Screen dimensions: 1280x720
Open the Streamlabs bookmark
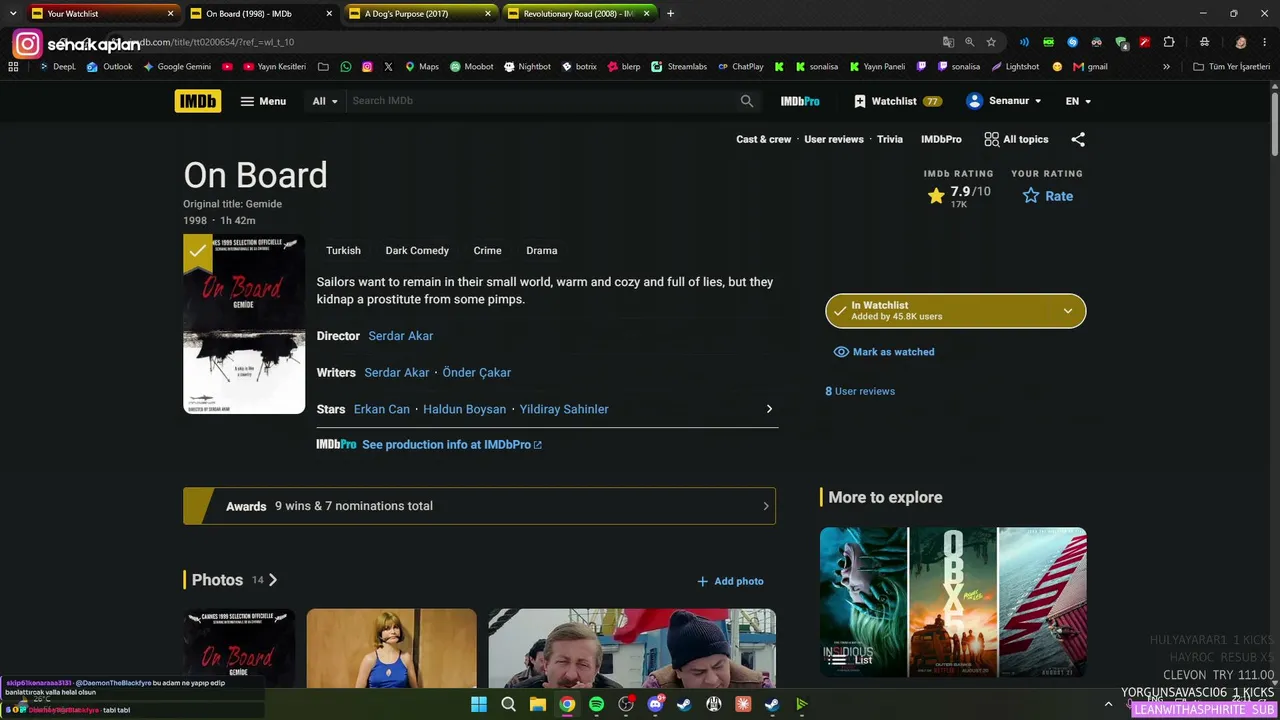679,67
